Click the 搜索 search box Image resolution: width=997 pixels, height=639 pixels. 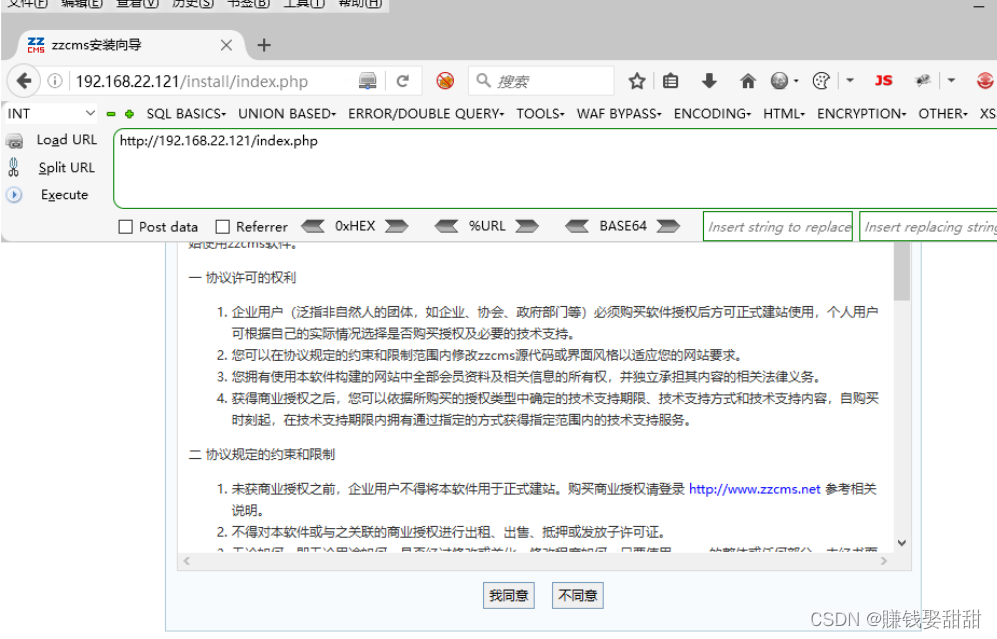[x=540, y=81]
